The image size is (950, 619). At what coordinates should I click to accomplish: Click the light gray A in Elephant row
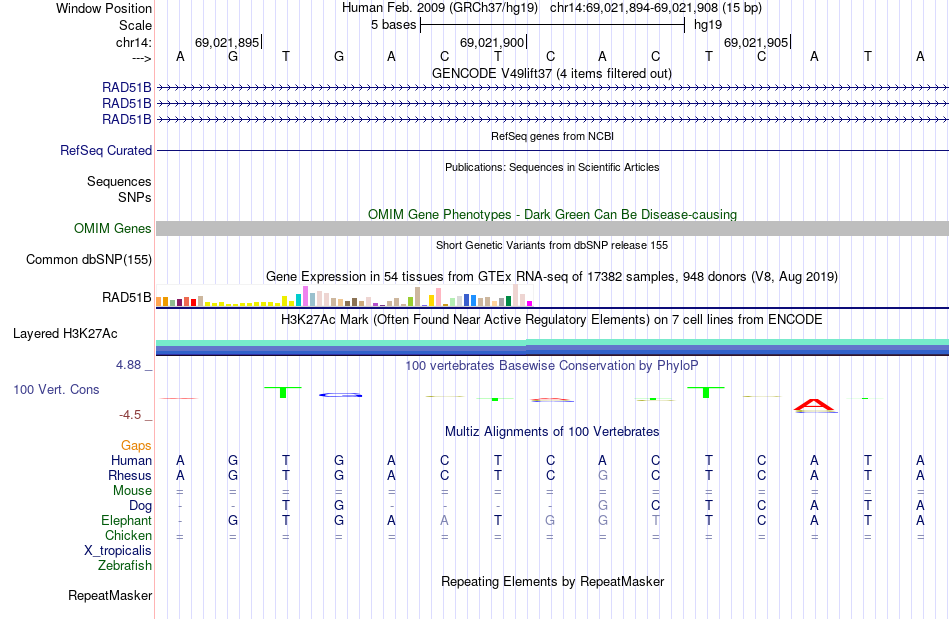[x=445, y=520]
